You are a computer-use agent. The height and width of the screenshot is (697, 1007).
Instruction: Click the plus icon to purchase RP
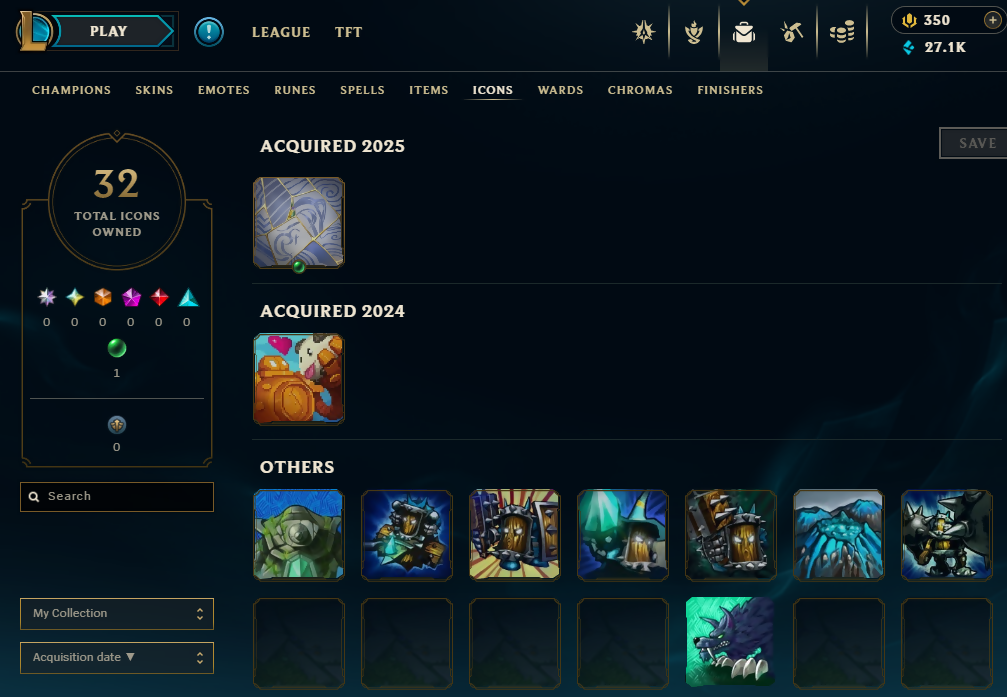992,21
